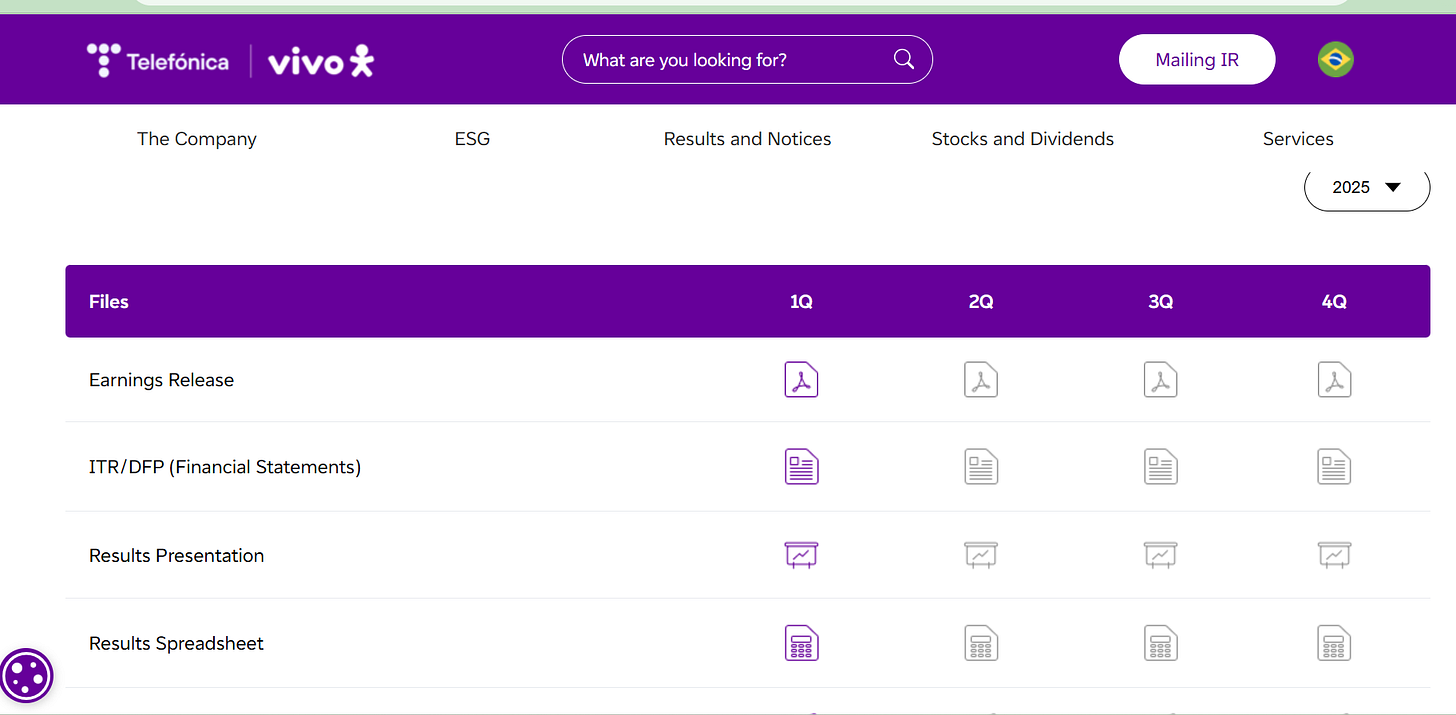Viewport: 1456px width, 715px height.
Task: Open the 2025 year dropdown
Action: (x=1367, y=187)
